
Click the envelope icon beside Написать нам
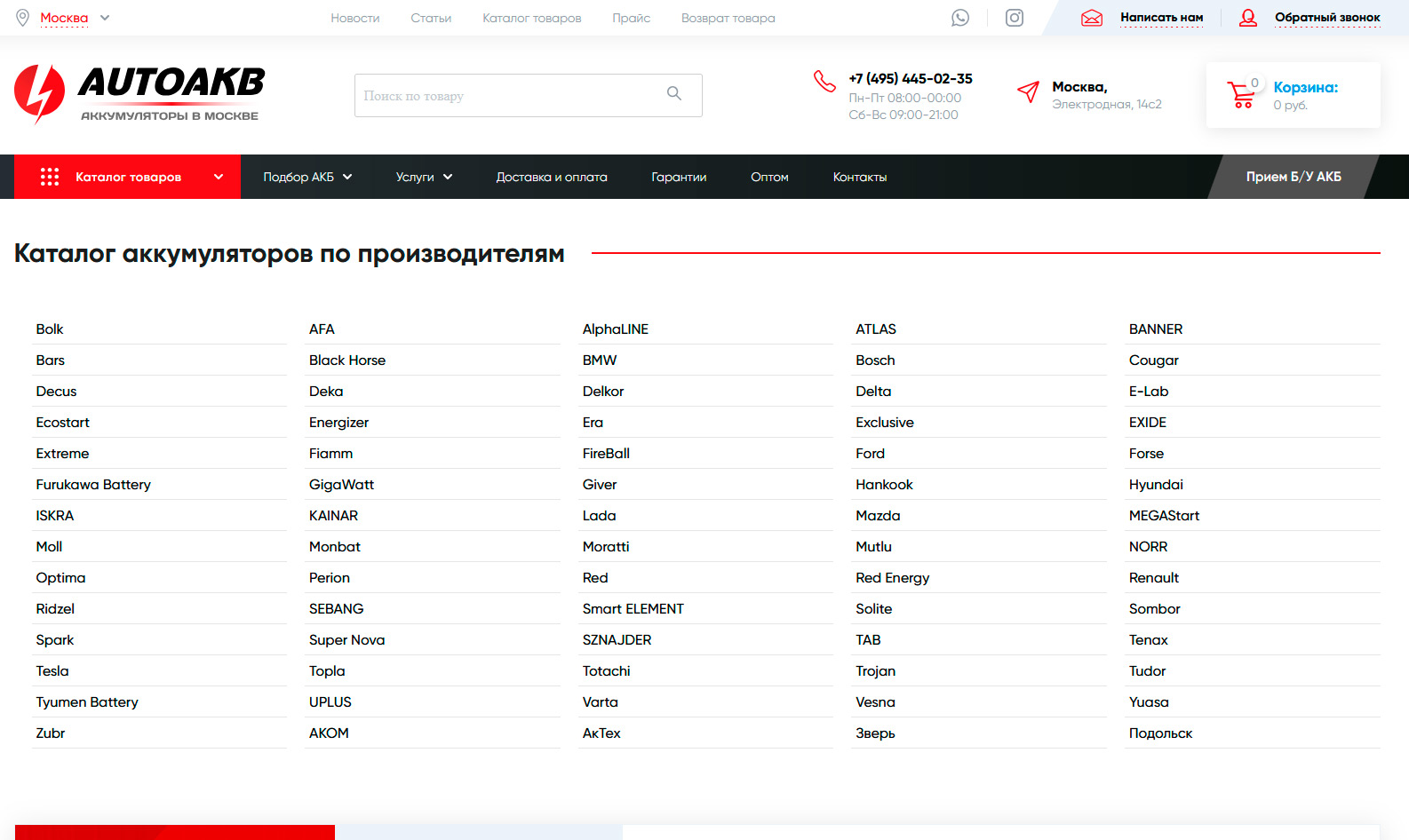[x=1092, y=18]
